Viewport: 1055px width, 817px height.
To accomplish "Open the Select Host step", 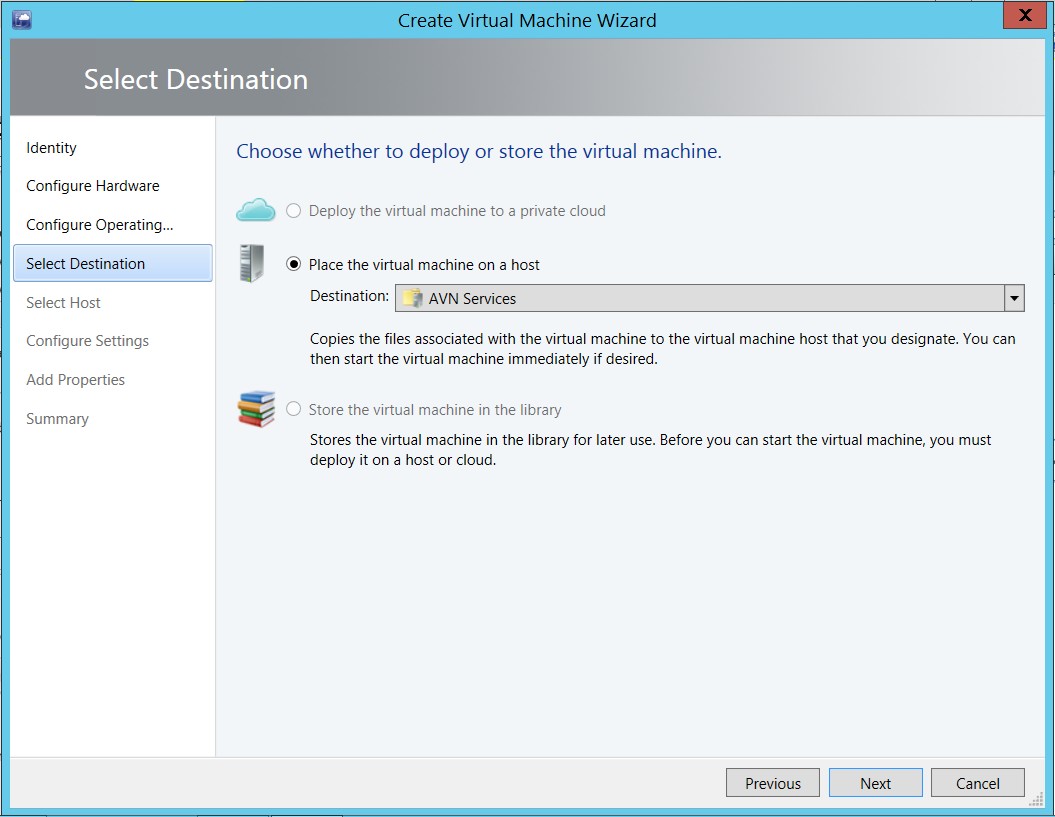I will pos(63,303).
